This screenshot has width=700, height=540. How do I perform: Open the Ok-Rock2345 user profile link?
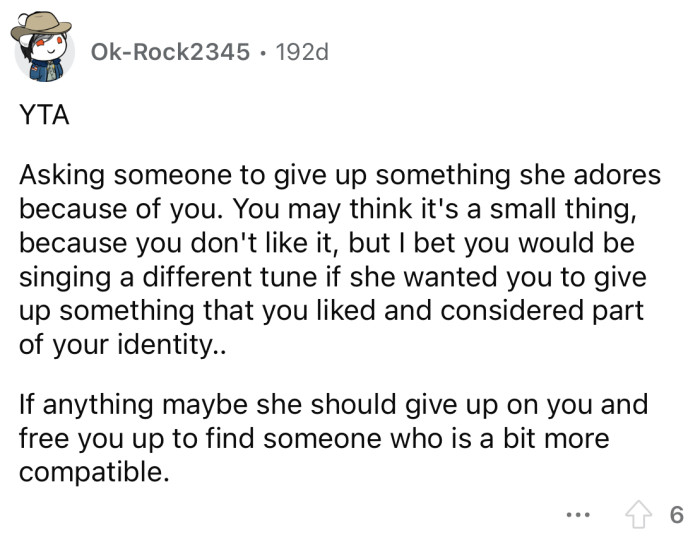pos(170,51)
